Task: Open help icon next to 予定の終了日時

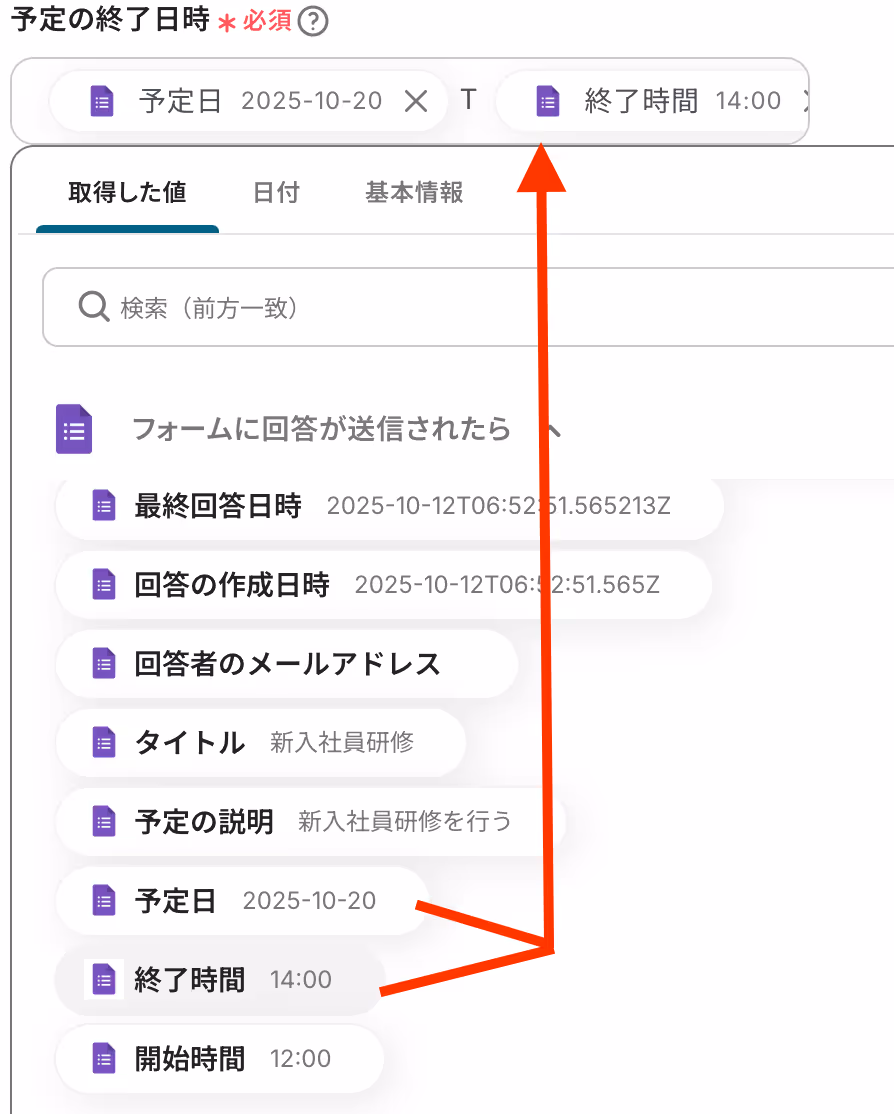Action: click(313, 21)
